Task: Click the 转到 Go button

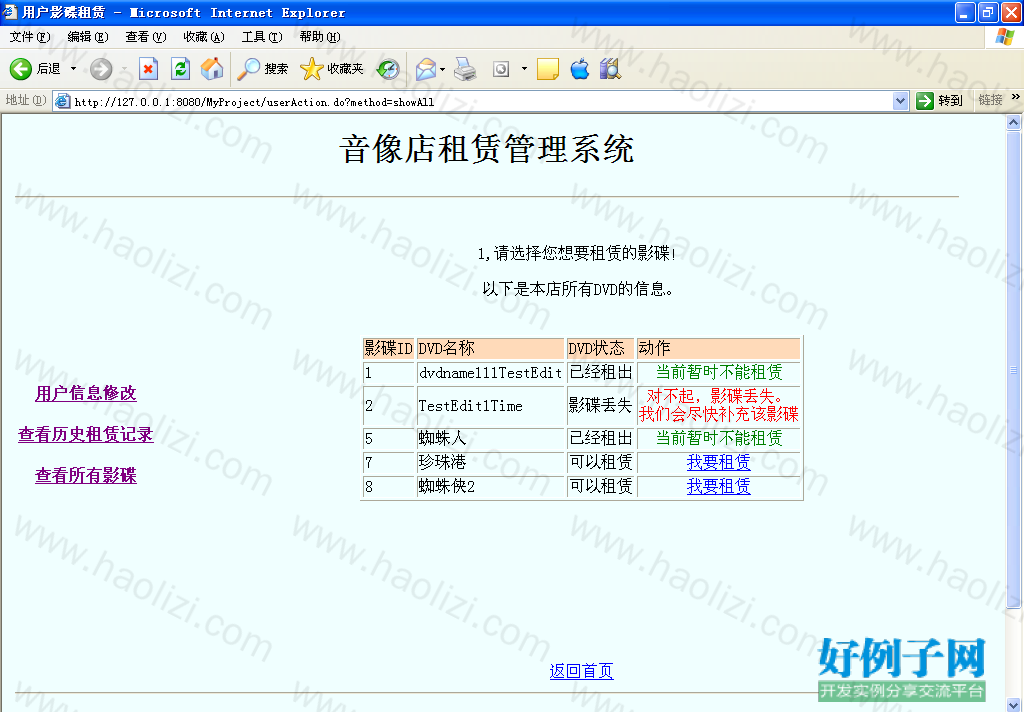Action: pos(940,101)
